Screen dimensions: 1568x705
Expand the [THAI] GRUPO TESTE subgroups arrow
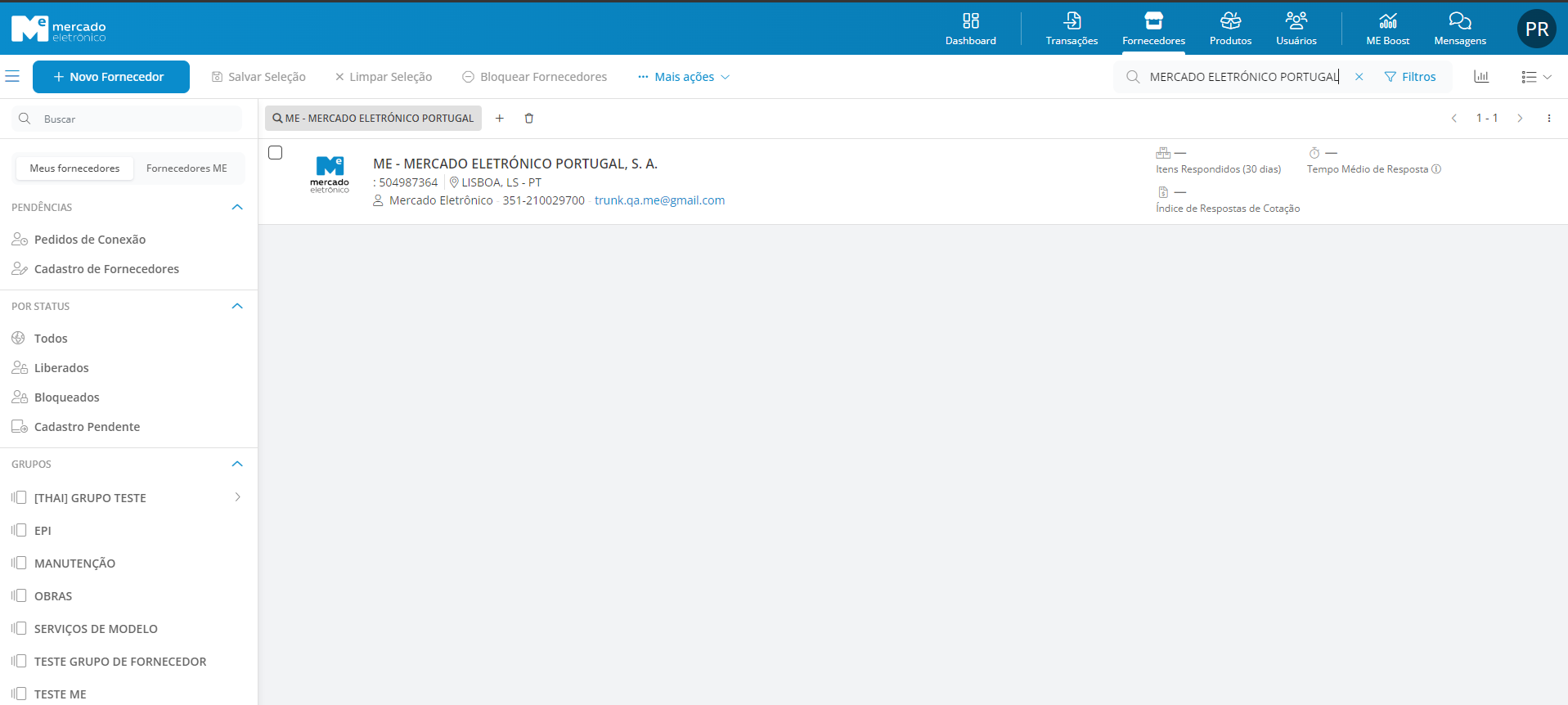point(237,497)
